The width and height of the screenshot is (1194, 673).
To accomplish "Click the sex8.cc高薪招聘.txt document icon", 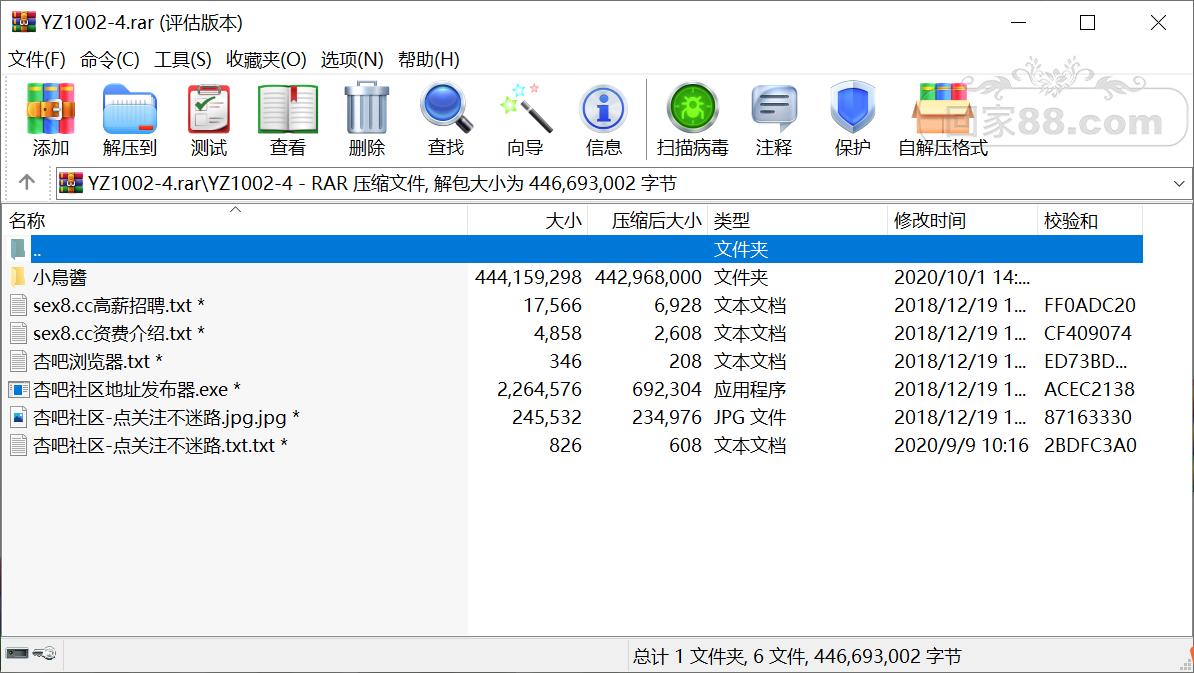I will [18, 305].
